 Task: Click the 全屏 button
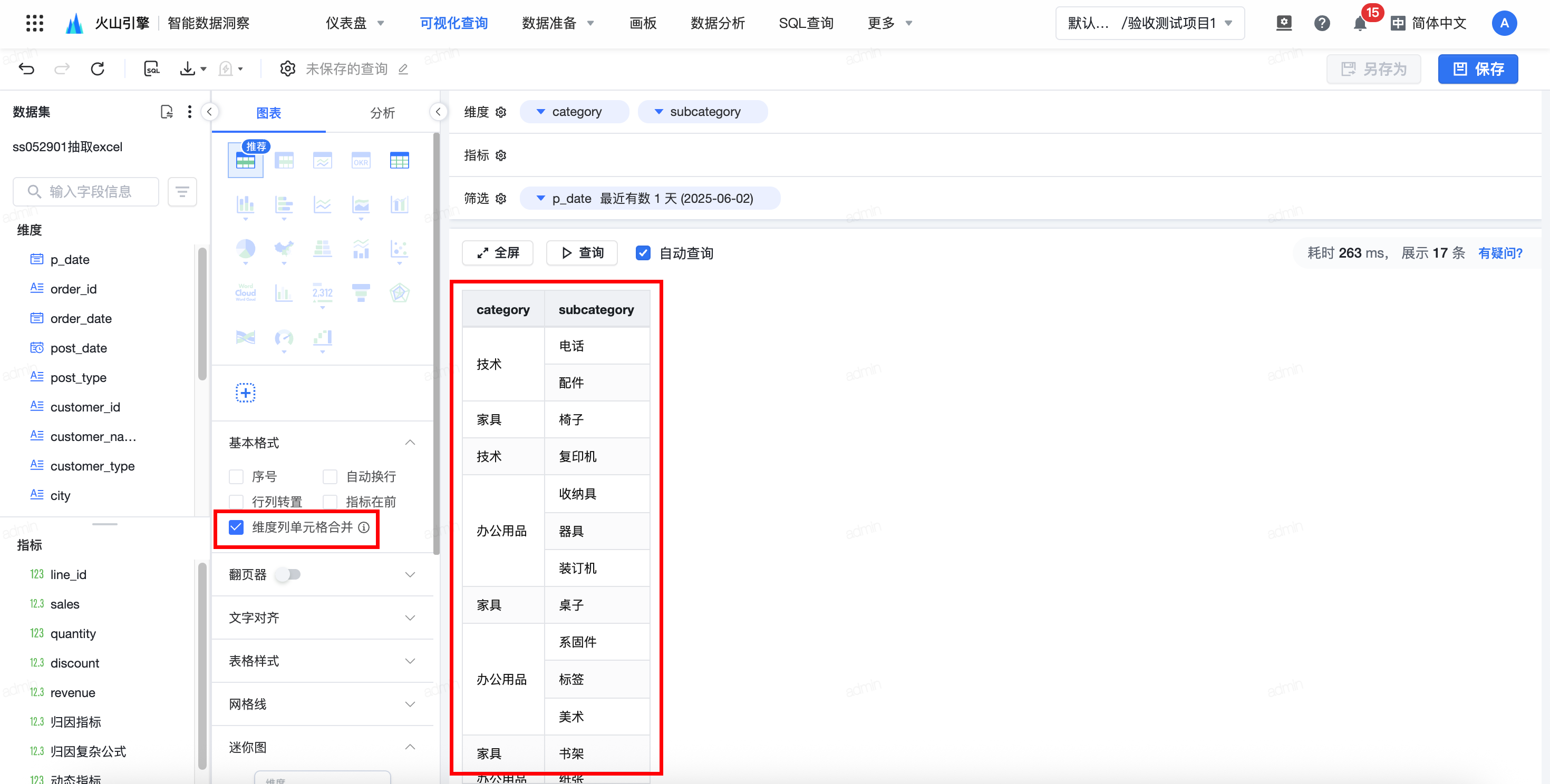[498, 253]
